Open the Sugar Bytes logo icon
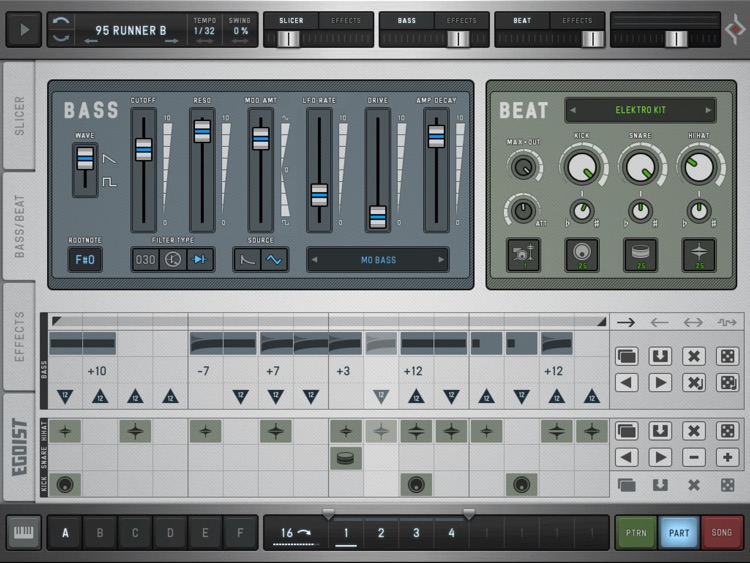The height and width of the screenshot is (563, 750). 735,30
